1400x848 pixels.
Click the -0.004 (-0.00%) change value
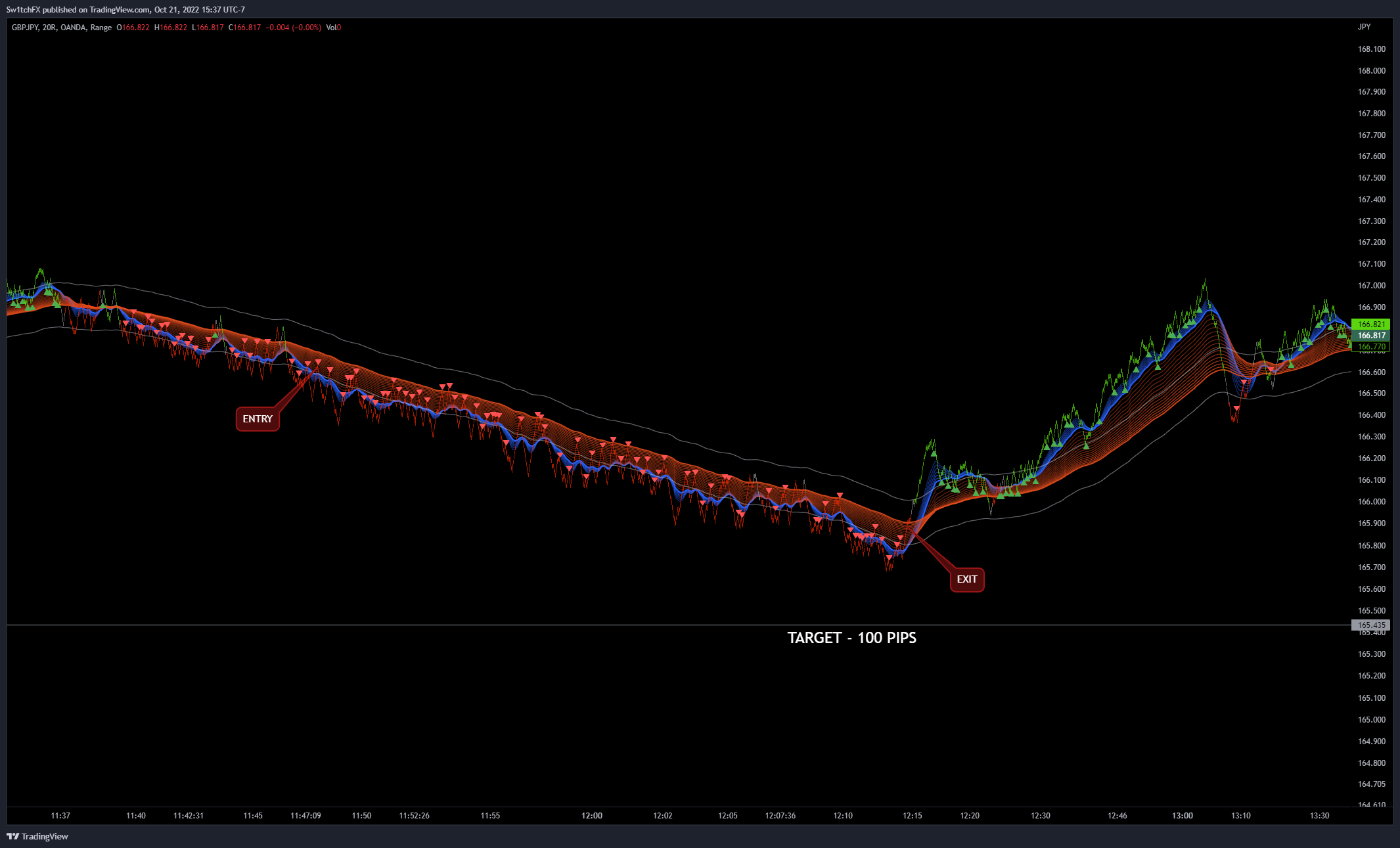point(294,28)
